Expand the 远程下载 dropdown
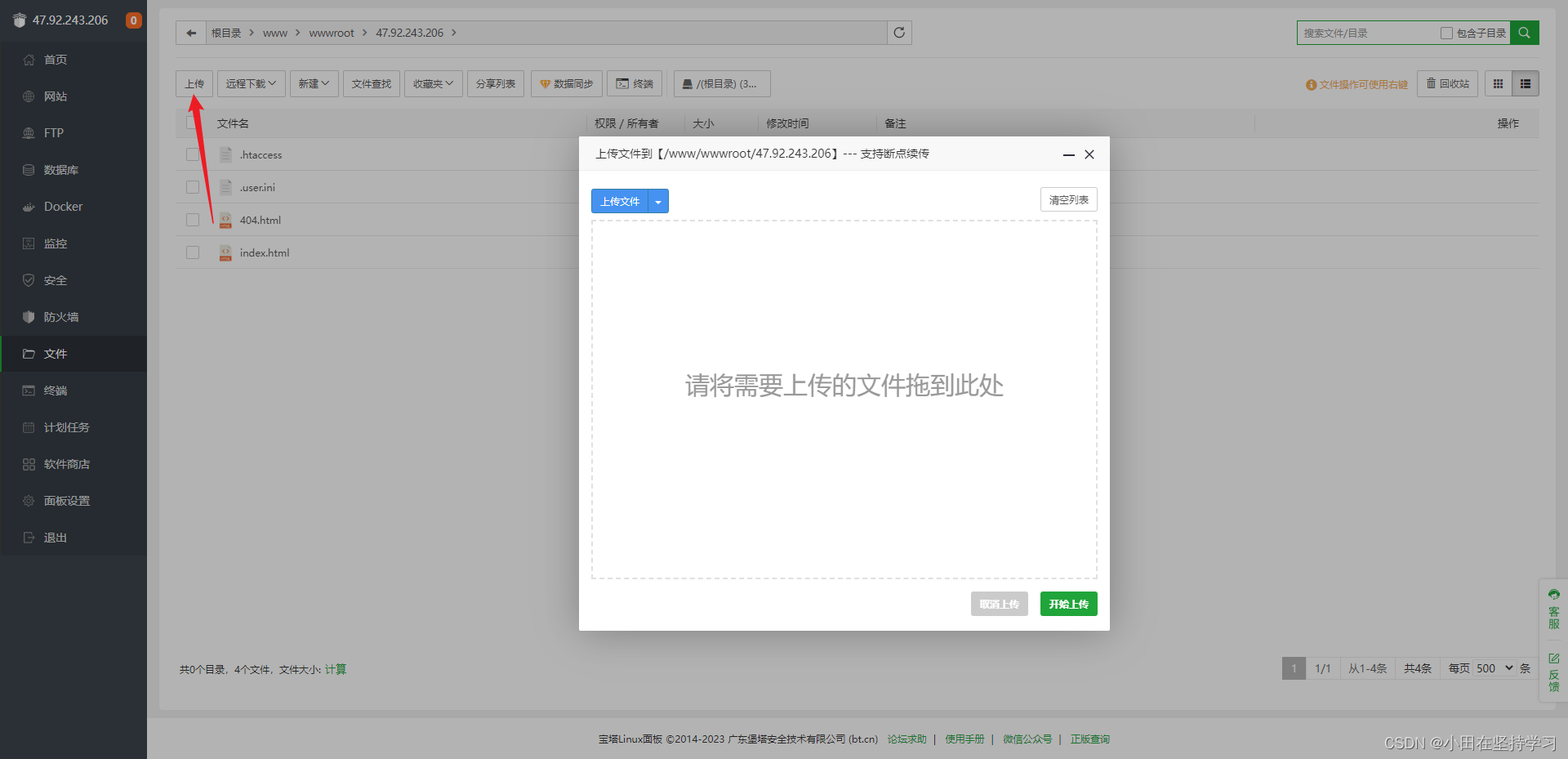The image size is (1568, 759). pos(252,83)
